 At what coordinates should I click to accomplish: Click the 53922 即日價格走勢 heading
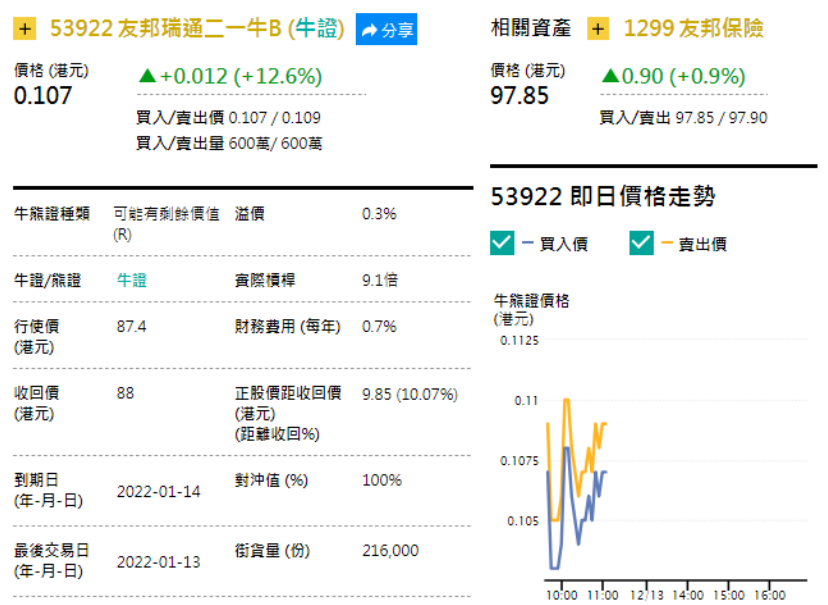point(603,196)
